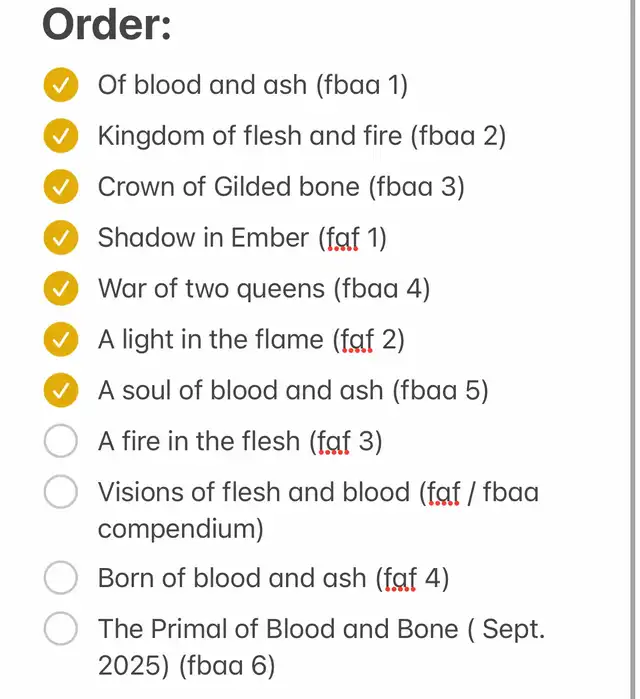Screen dimensions: 640x699
Task: Place cursor in the word compendium)
Action: [x=181, y=530]
